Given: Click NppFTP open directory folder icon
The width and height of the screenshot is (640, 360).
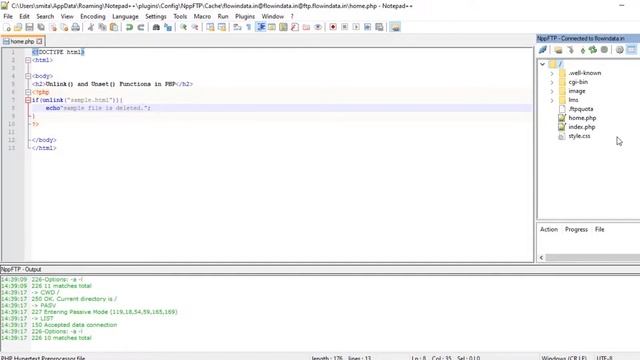Looking at the screenshot, I should point(558,50).
